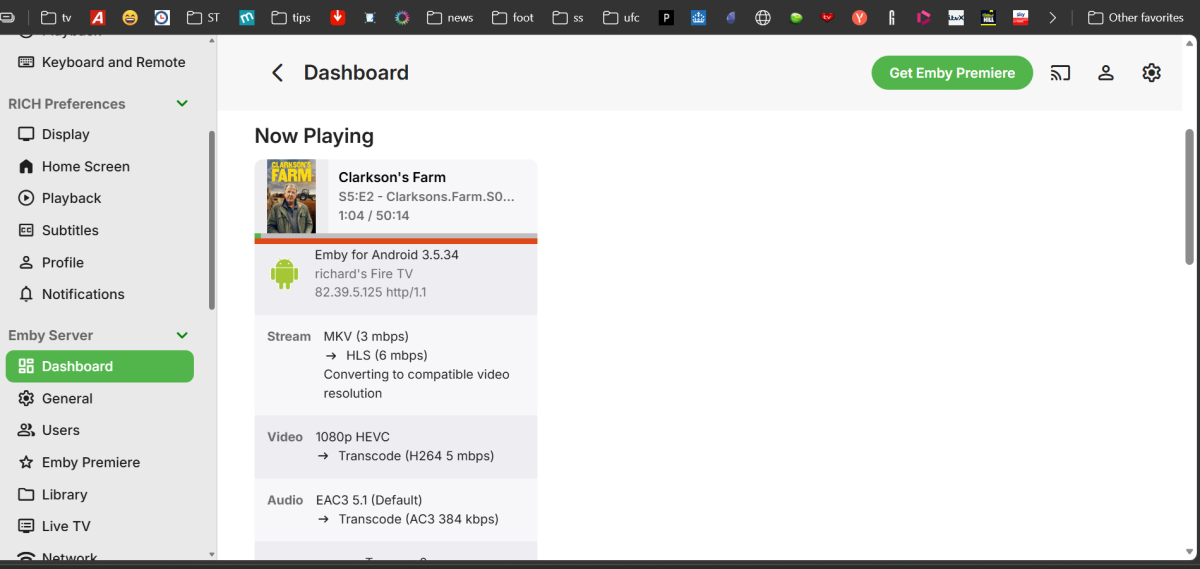Open the red heart tv favorite bookmark
The image size is (1200, 569).
click(827, 17)
